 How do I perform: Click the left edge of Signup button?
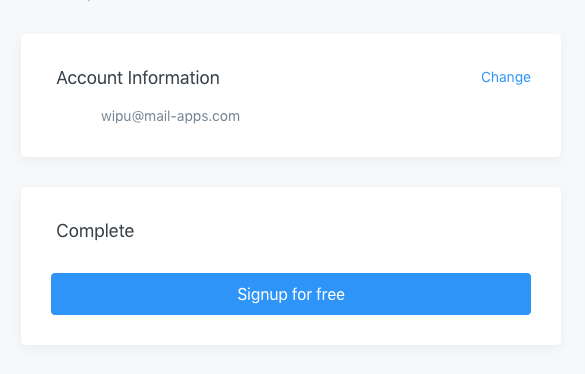(56, 294)
